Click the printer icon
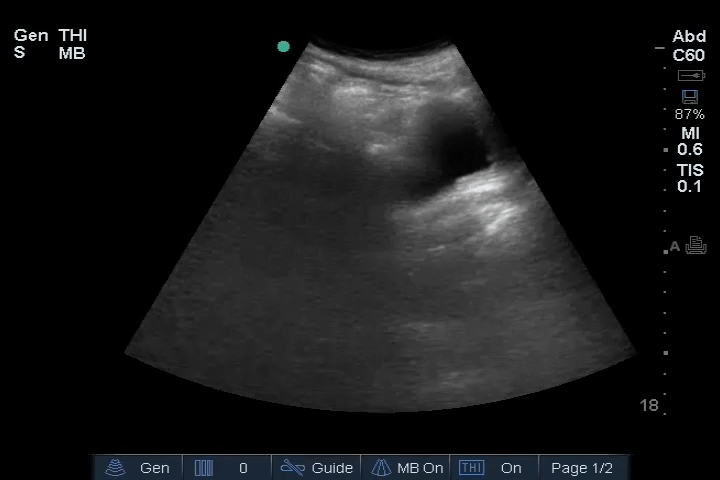Screen dimensions: 720x480 point(696,246)
